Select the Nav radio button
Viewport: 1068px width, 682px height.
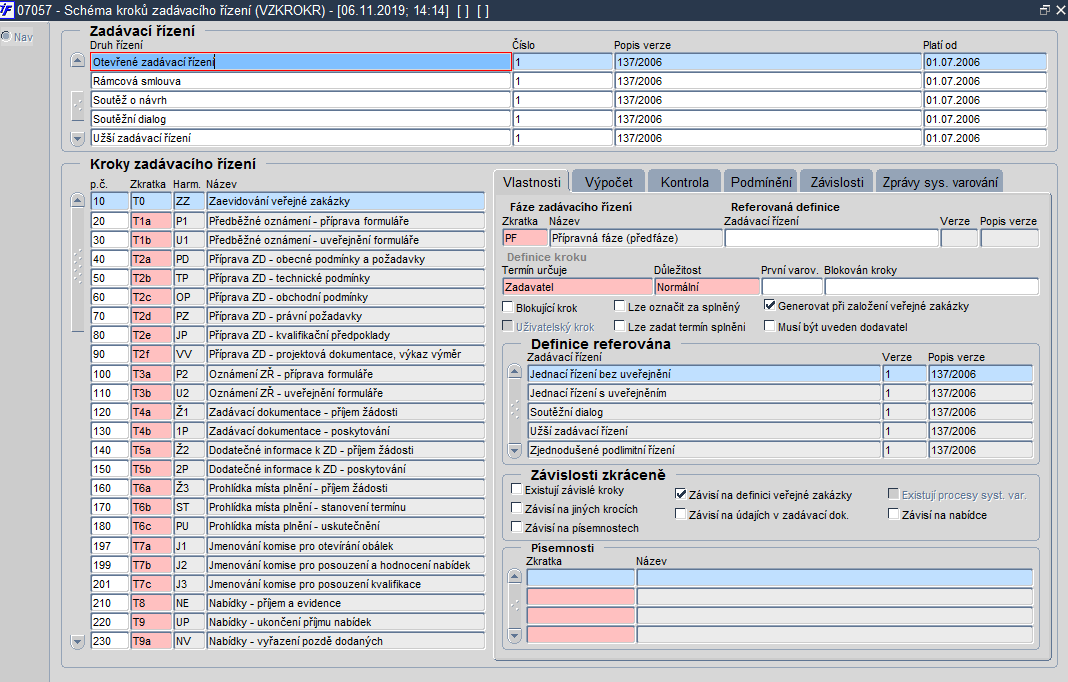[x=6, y=36]
